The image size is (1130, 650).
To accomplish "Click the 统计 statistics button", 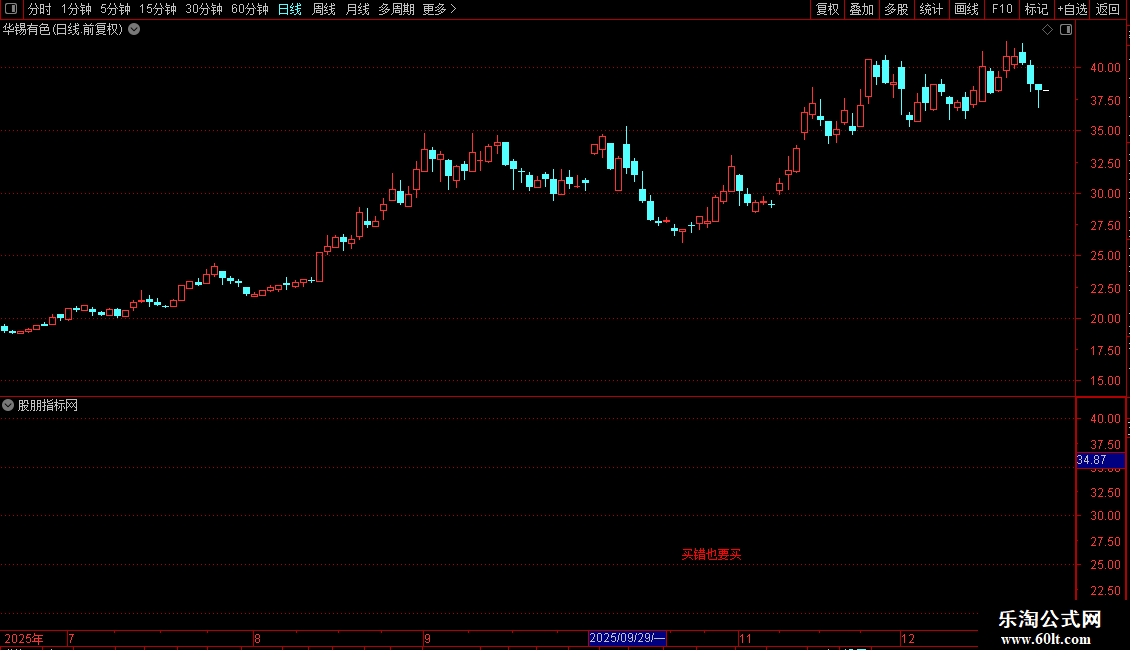I will [x=931, y=9].
